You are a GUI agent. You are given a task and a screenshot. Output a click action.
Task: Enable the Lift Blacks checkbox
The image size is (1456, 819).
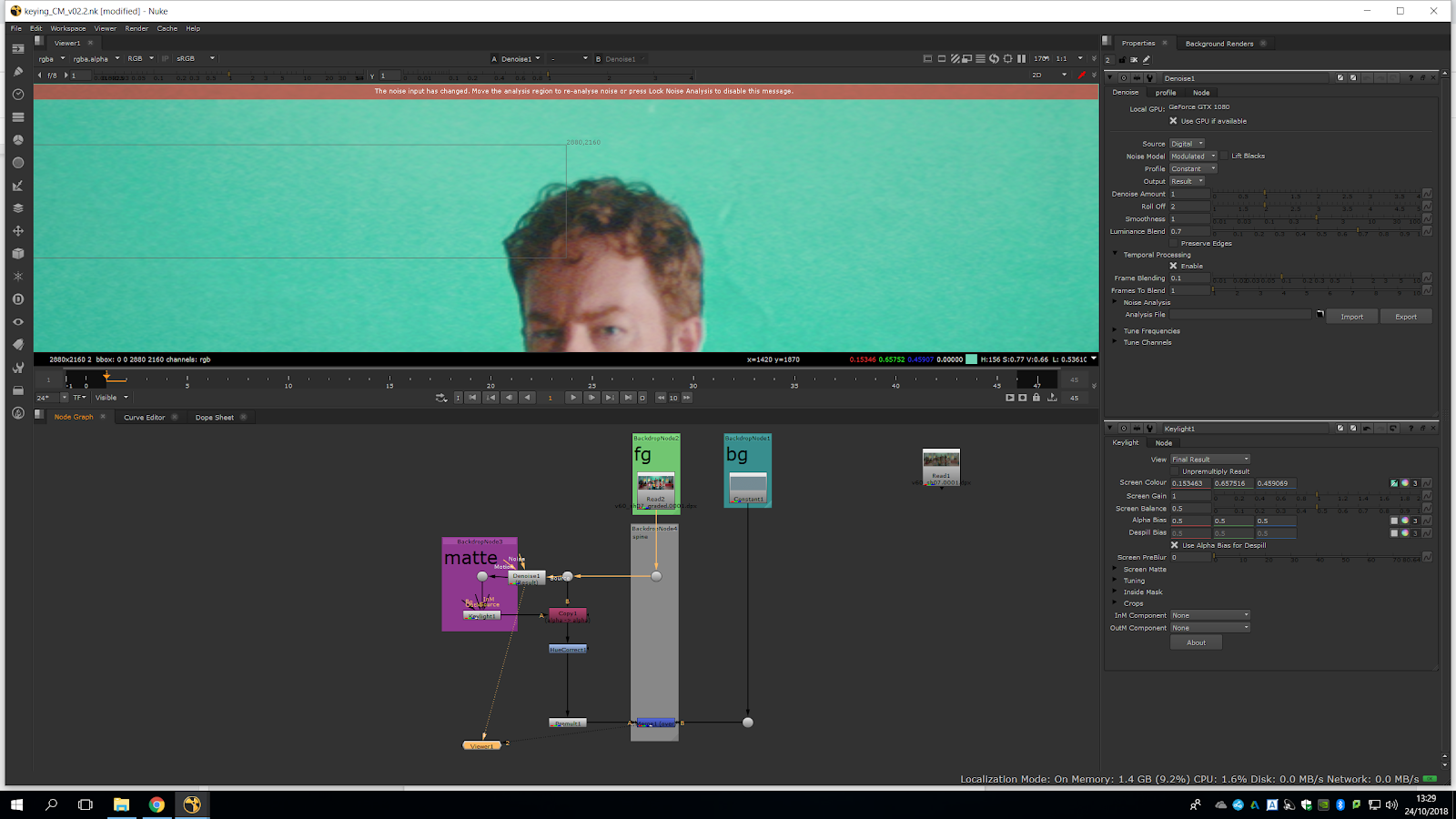click(x=1224, y=157)
